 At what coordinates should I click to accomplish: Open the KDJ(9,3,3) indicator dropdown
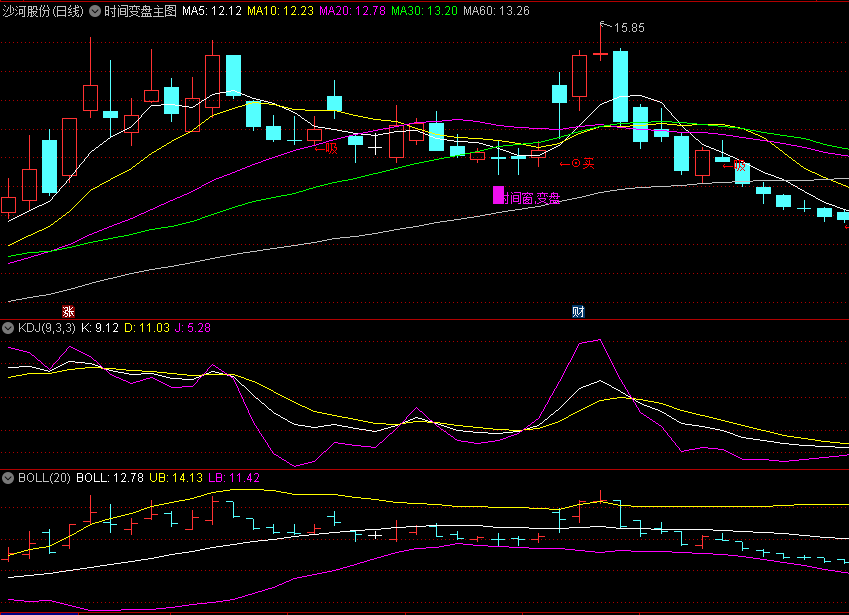coord(8,328)
